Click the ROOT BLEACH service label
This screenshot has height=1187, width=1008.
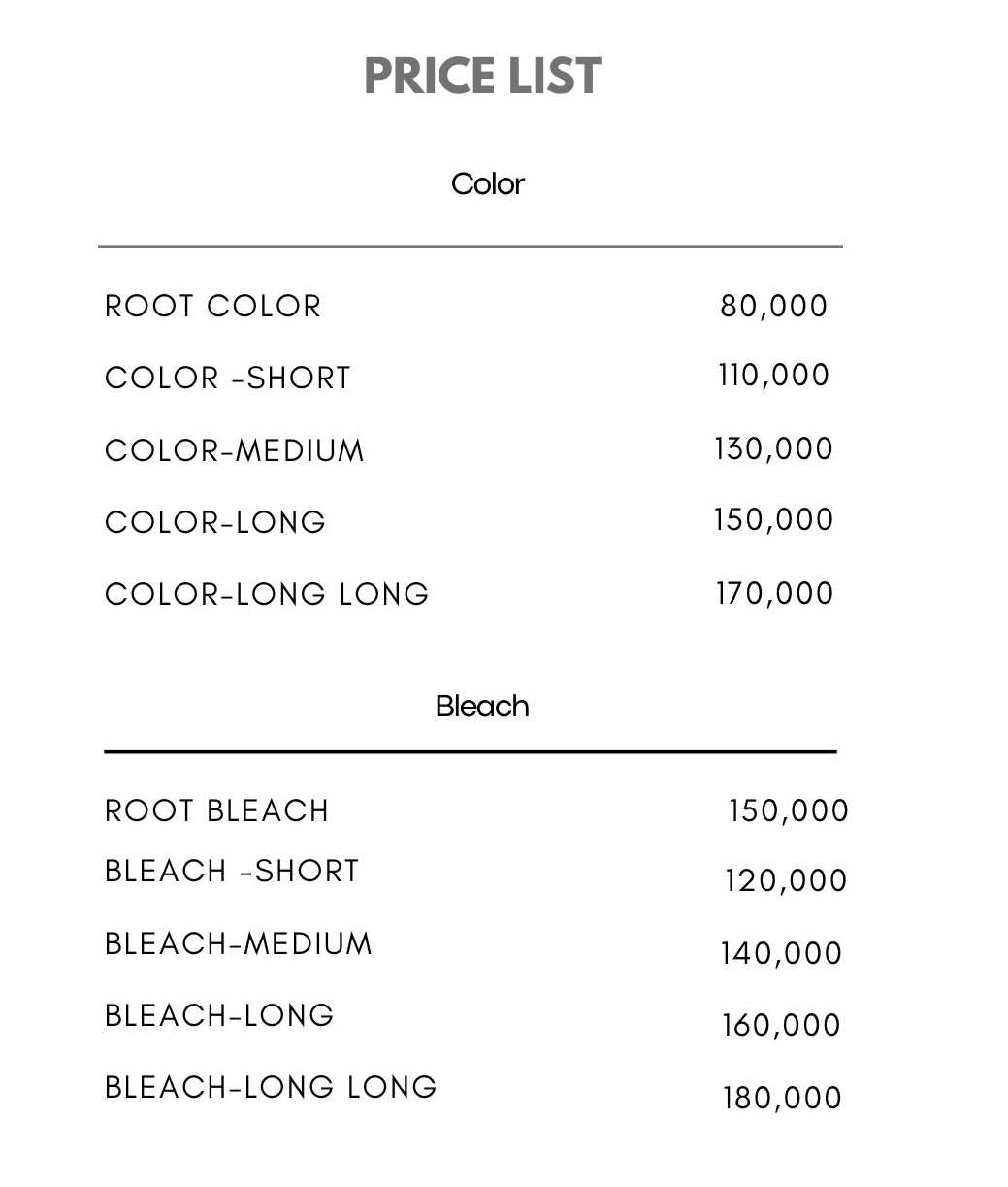click(x=217, y=810)
